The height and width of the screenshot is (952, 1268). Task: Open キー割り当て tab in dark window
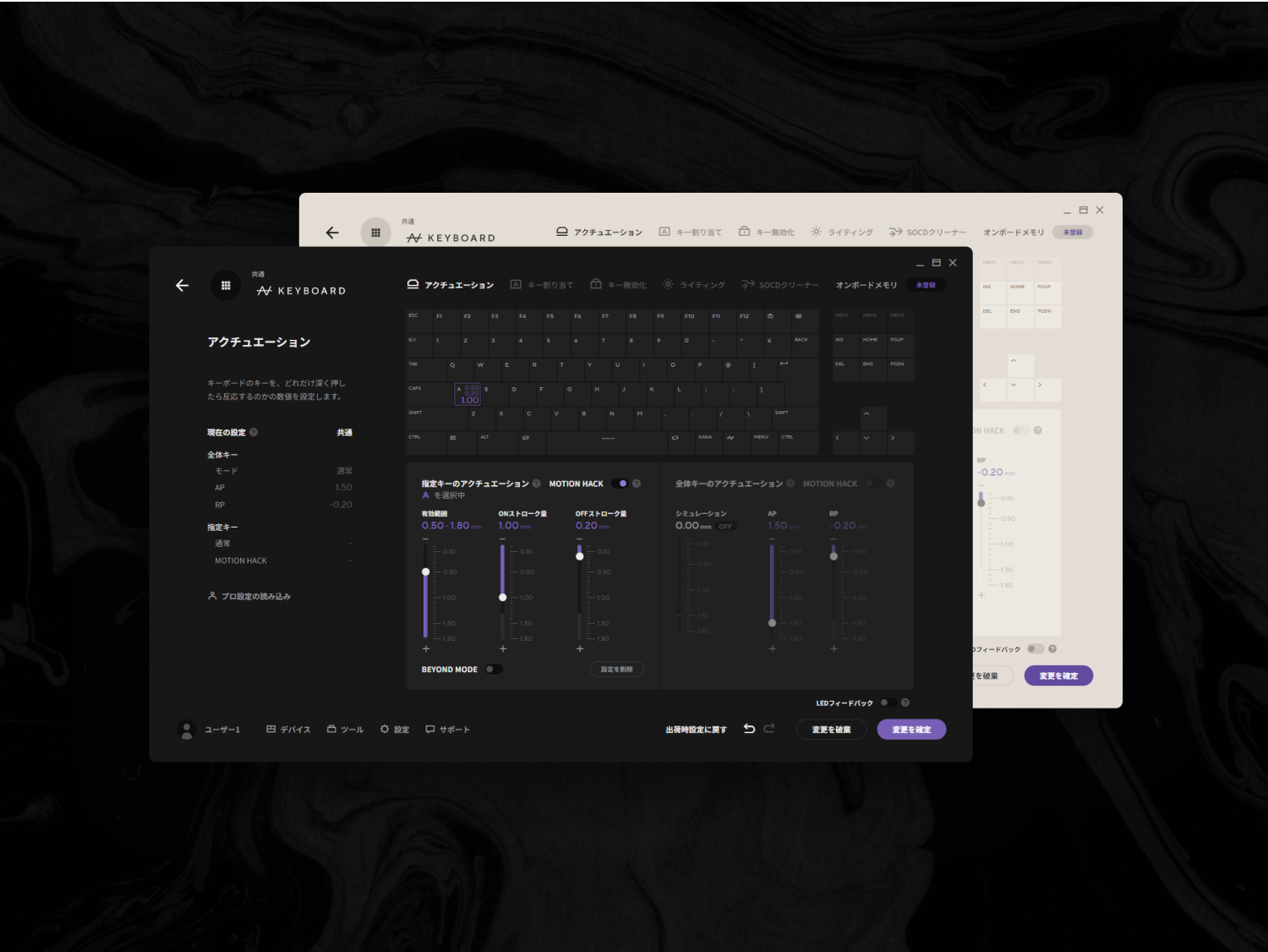[542, 285]
